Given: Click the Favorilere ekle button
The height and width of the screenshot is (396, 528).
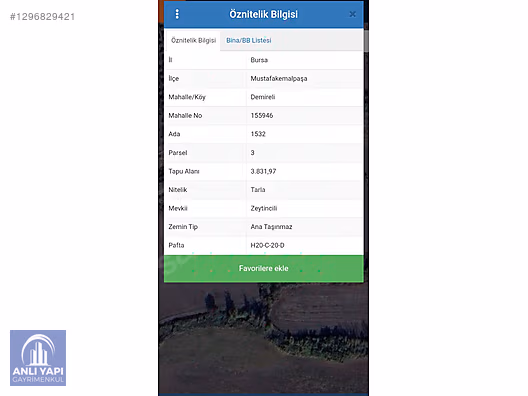Looking at the screenshot, I should click(x=264, y=268).
